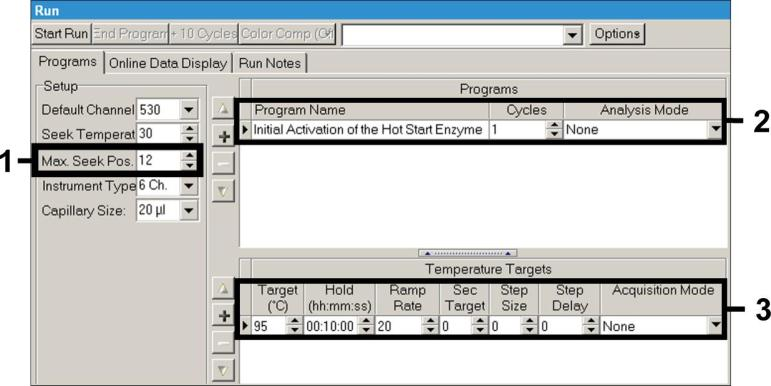Move program up with Programs up-arrow icon
771x386 pixels.
coord(224,109)
